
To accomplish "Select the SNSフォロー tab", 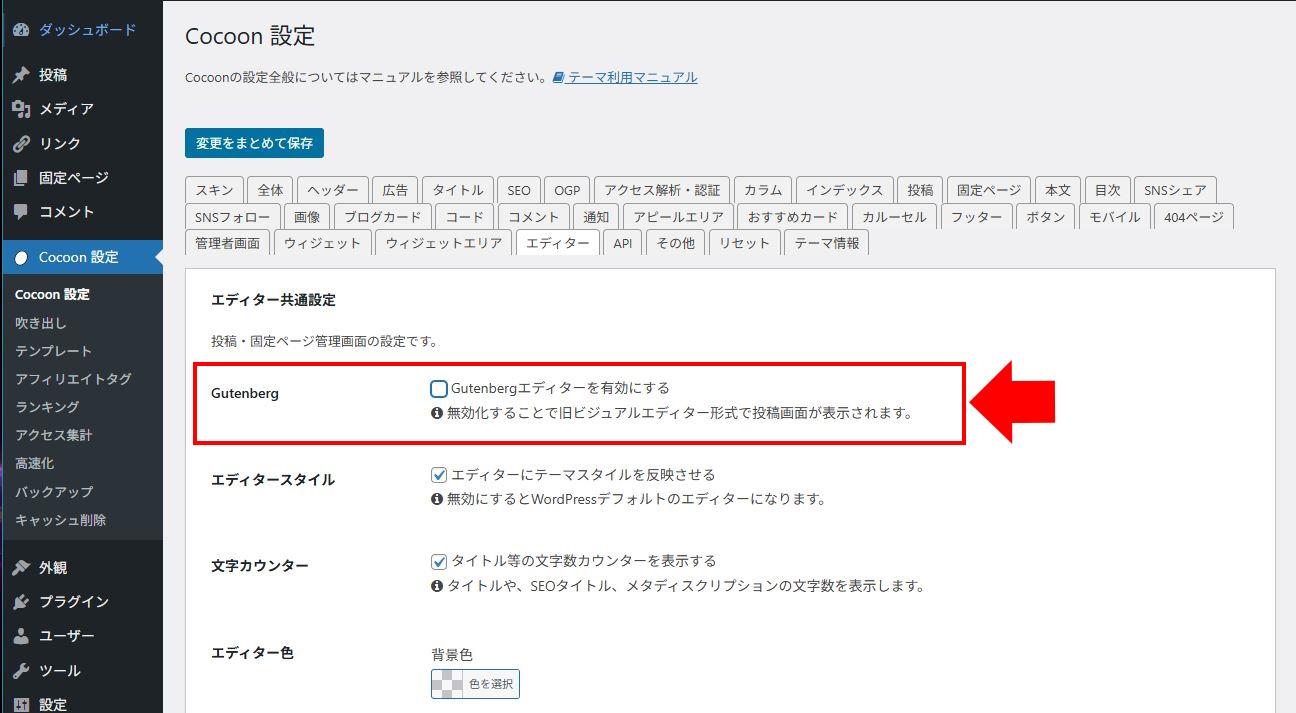I will pos(232,217).
